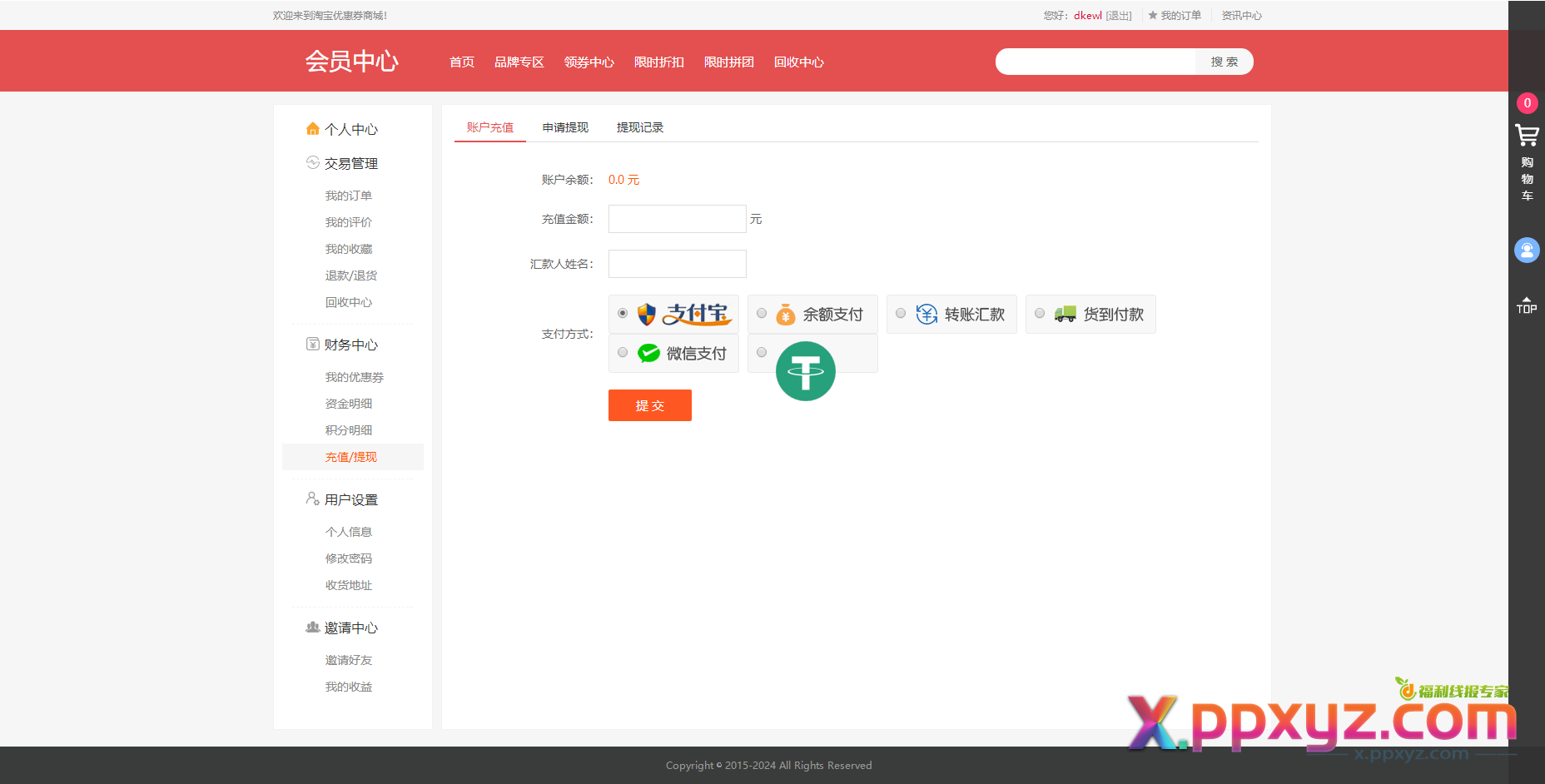Open the shopping cart icon in right sidebar
The height and width of the screenshot is (784, 1545).
pos(1527,135)
